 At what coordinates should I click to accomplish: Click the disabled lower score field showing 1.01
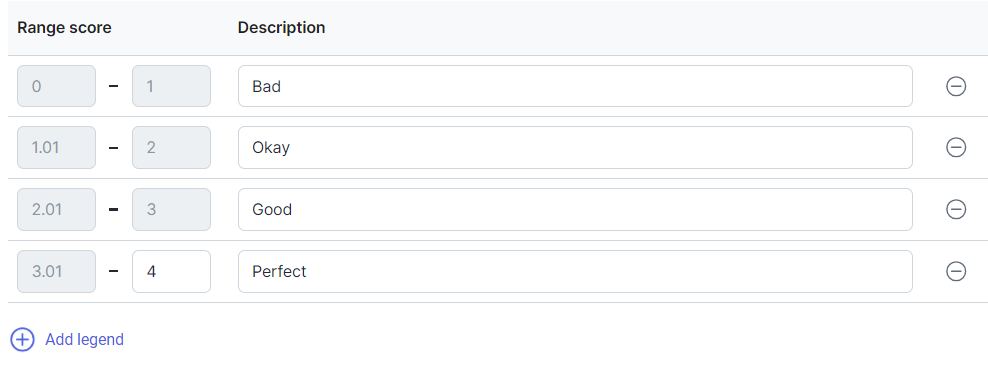point(57,147)
